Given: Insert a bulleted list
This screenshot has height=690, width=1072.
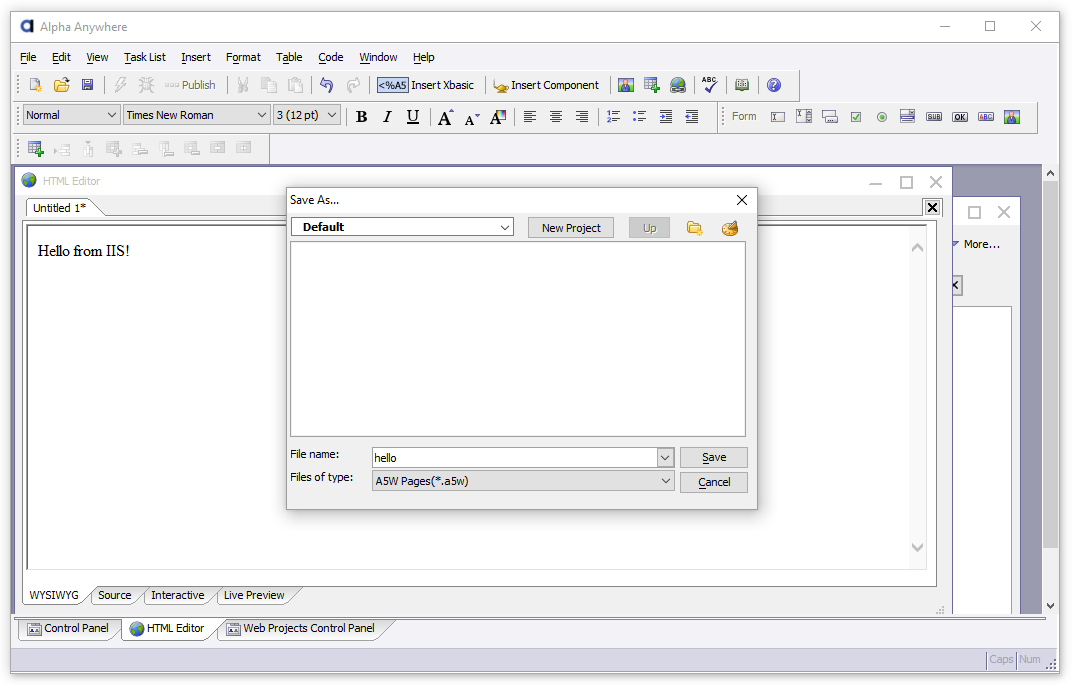Looking at the screenshot, I should (x=639, y=117).
